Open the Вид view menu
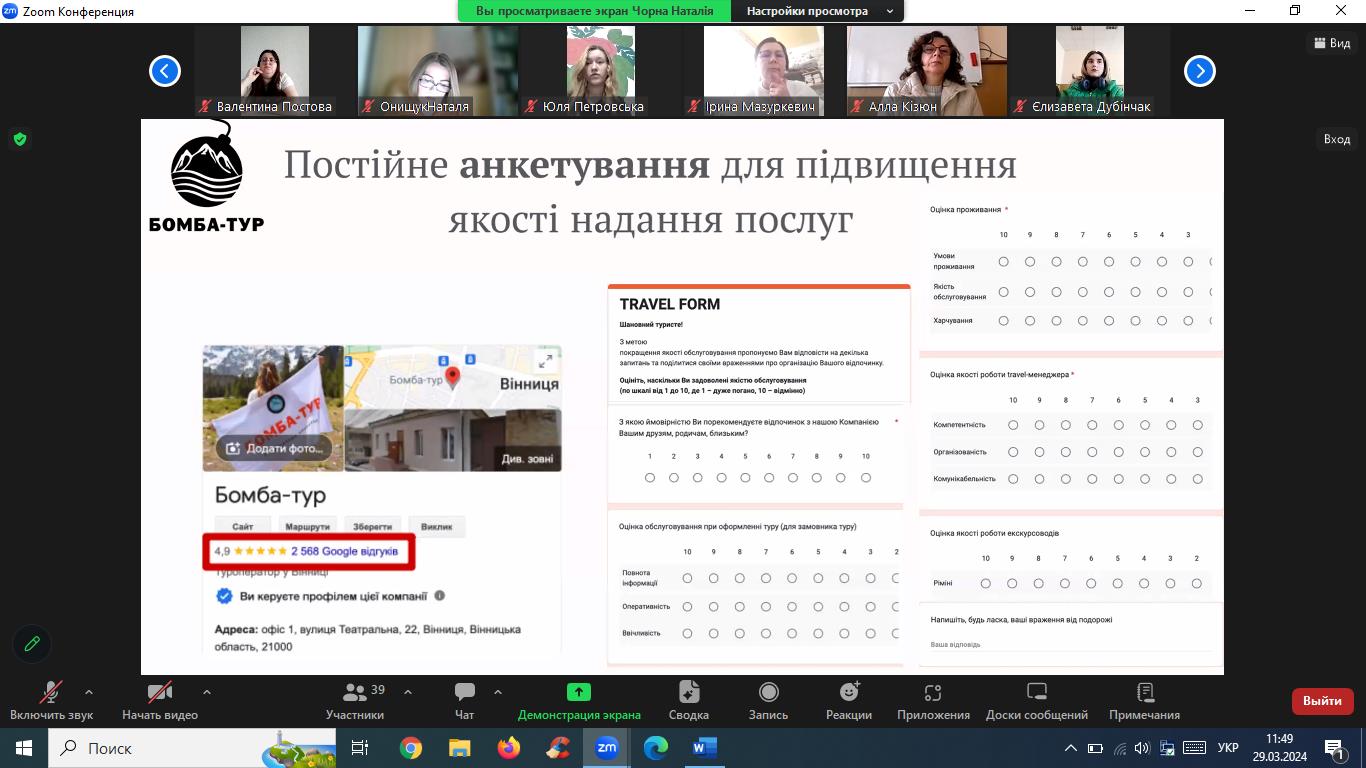Image resolution: width=1366 pixels, height=768 pixels. [1331, 43]
